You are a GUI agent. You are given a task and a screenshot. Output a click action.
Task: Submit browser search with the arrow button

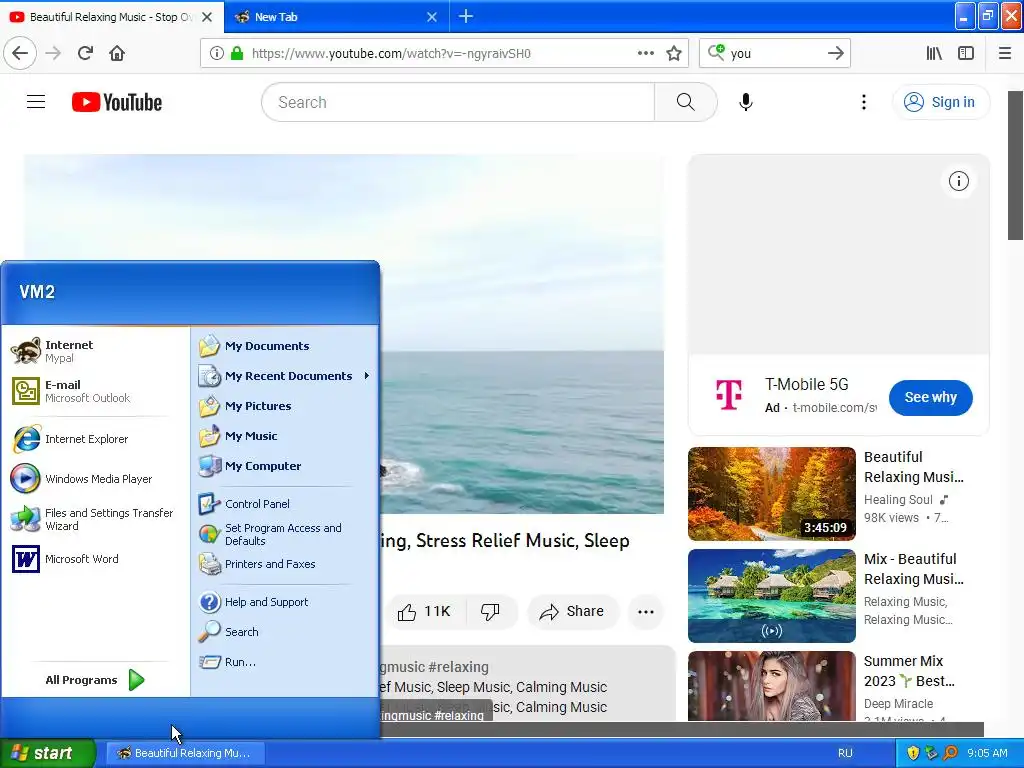click(836, 53)
